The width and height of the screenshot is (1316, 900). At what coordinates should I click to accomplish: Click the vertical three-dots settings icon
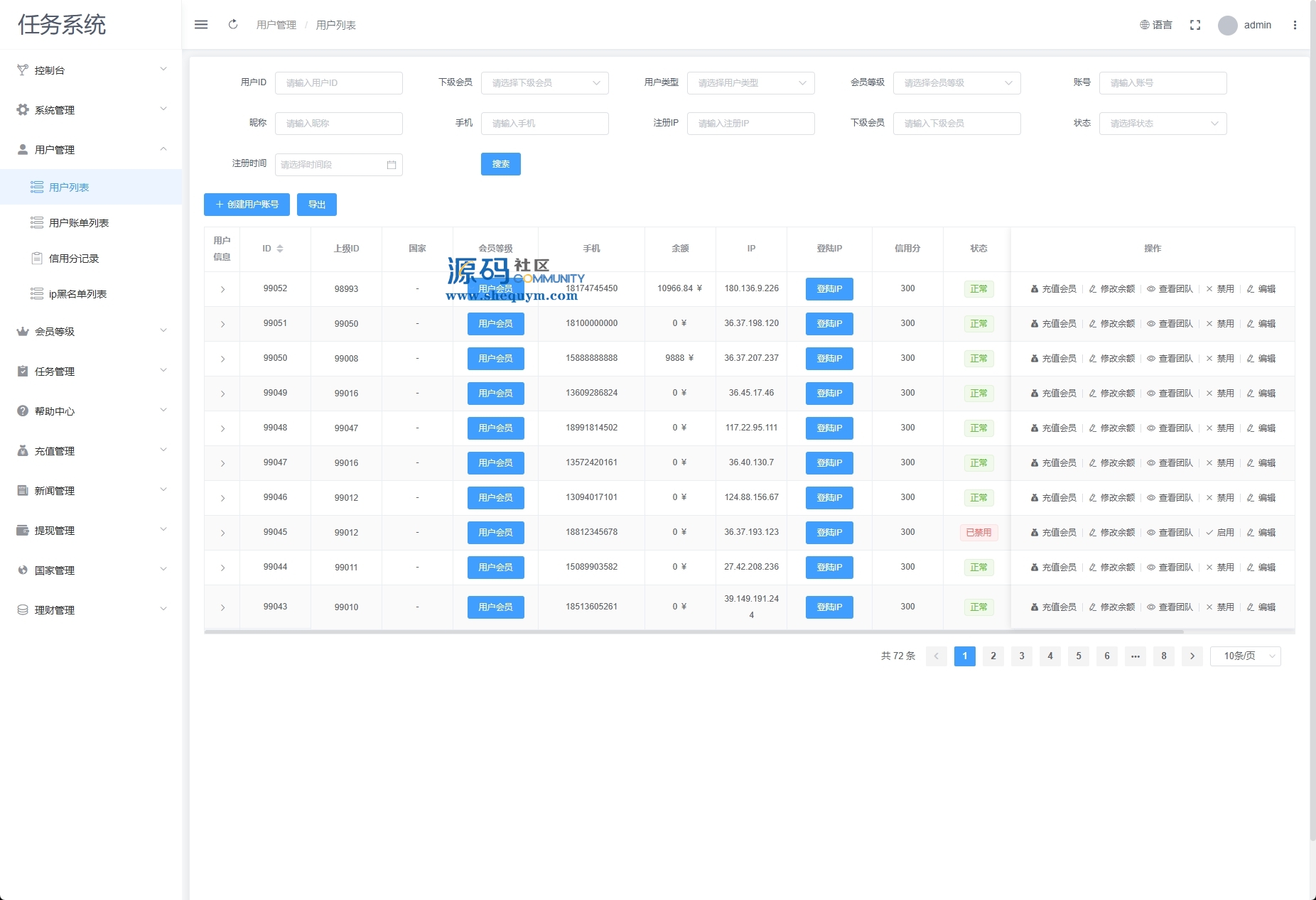click(1295, 25)
